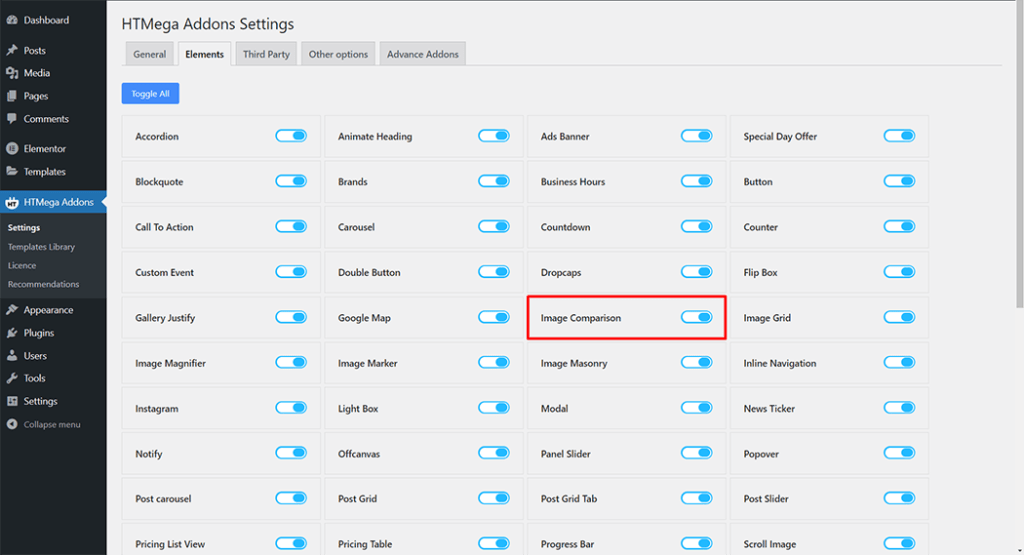Image resolution: width=1024 pixels, height=555 pixels.
Task: Disable the Image Grid toggle
Action: click(899, 317)
